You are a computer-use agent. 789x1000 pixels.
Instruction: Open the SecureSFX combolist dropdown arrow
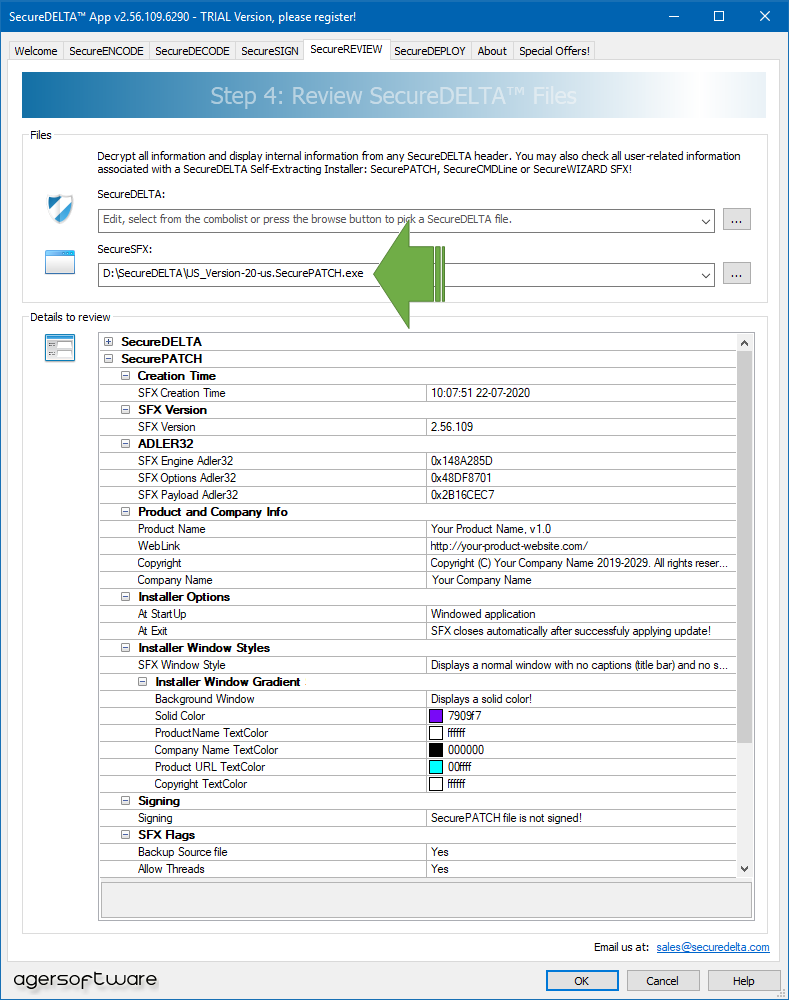coord(705,276)
